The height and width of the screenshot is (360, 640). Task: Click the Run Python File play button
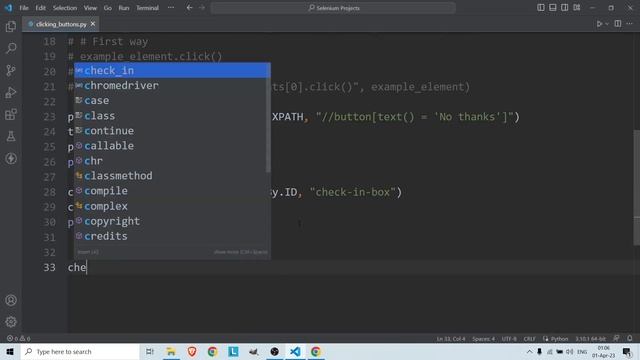coord(599,24)
